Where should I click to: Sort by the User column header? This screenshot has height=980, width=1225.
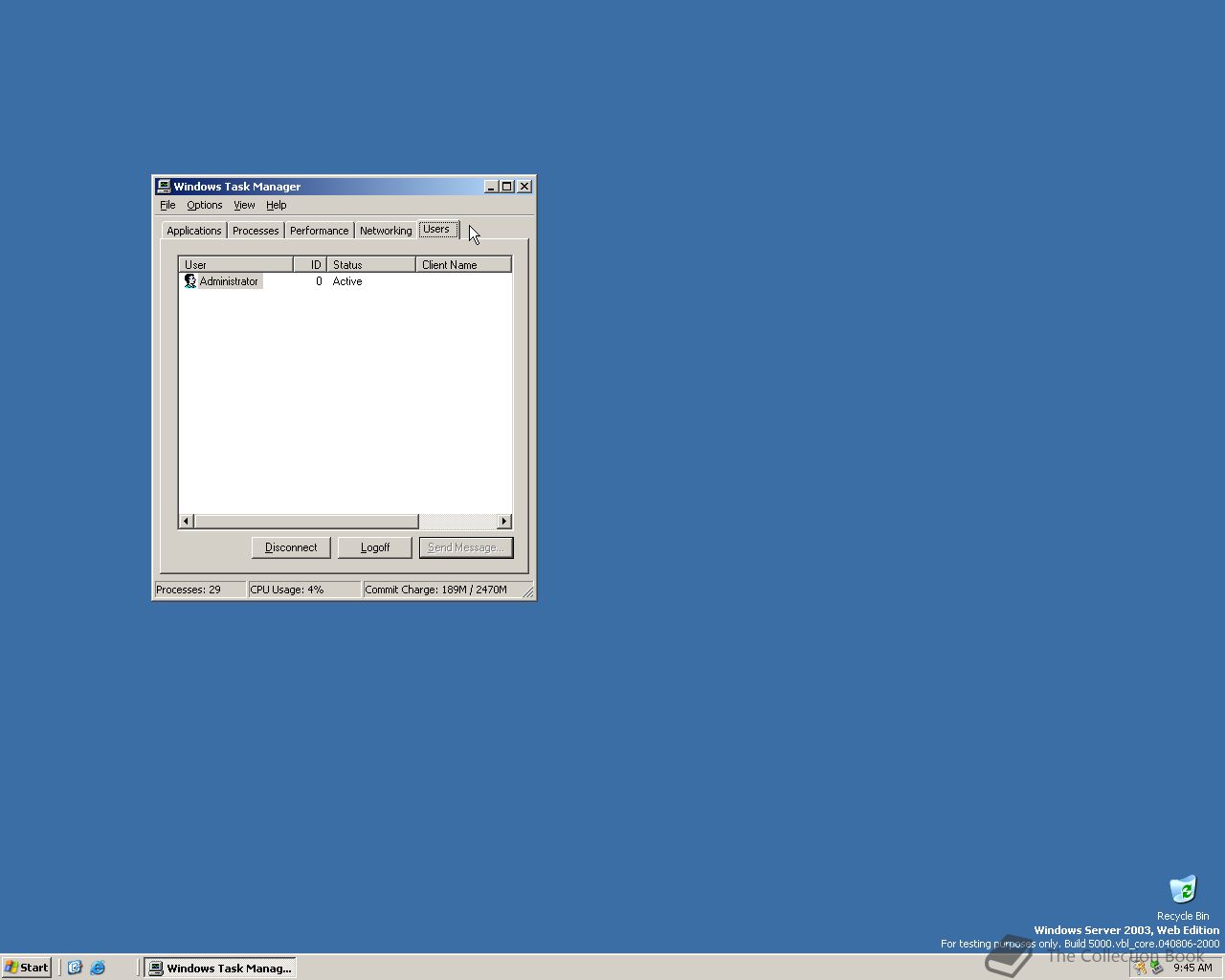235,264
